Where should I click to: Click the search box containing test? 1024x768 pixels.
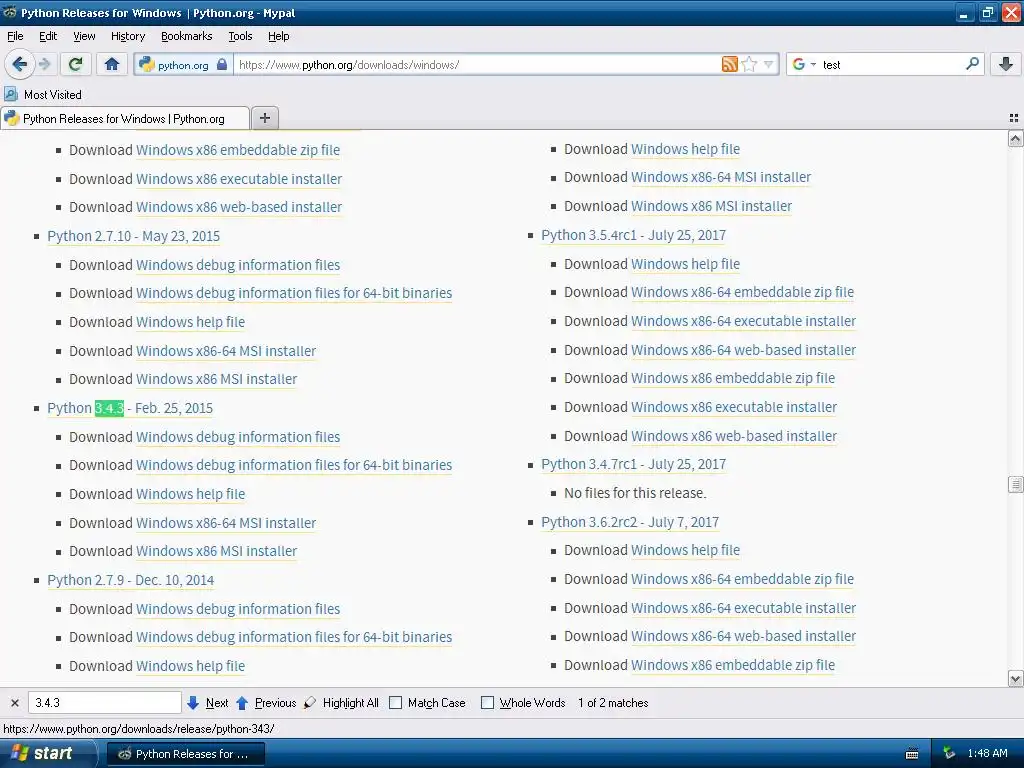click(891, 65)
